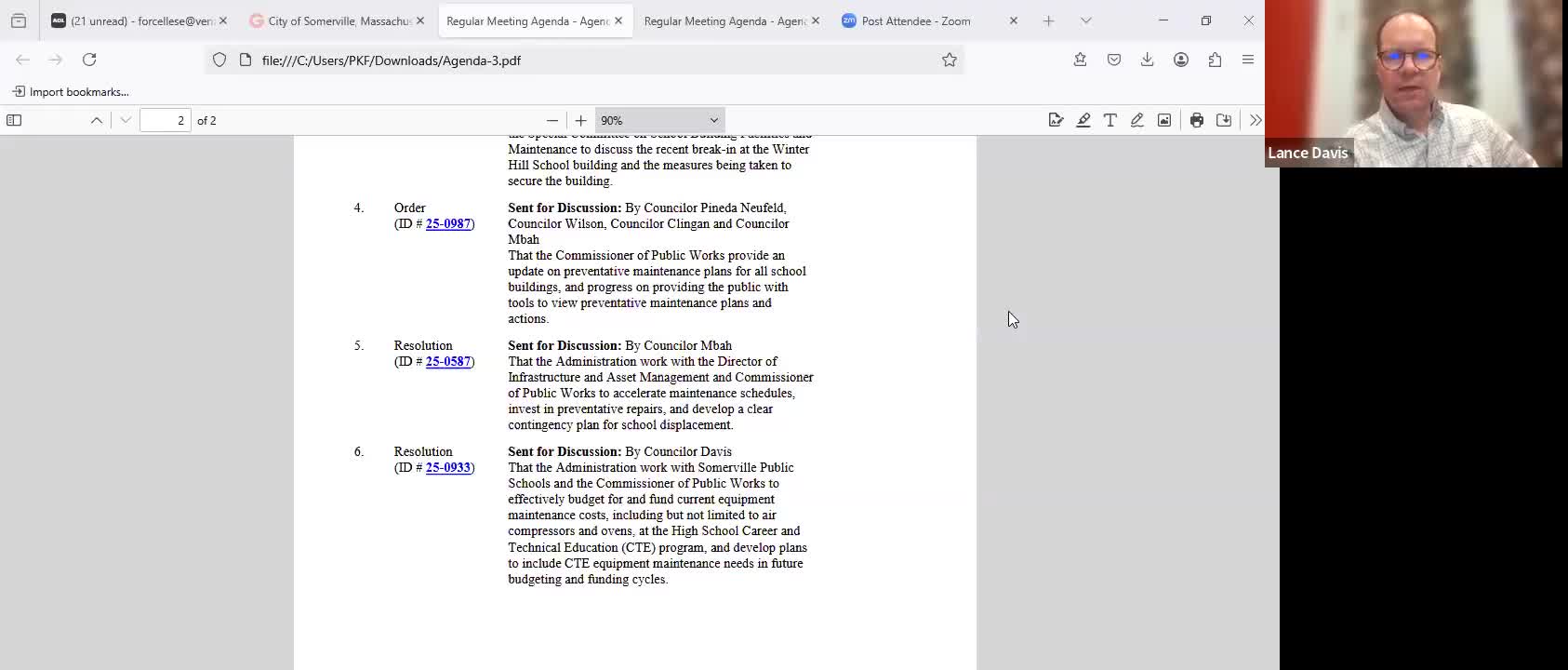Save the PDF using download icon
Viewport: 1568px width, 670px height.
(x=1224, y=120)
